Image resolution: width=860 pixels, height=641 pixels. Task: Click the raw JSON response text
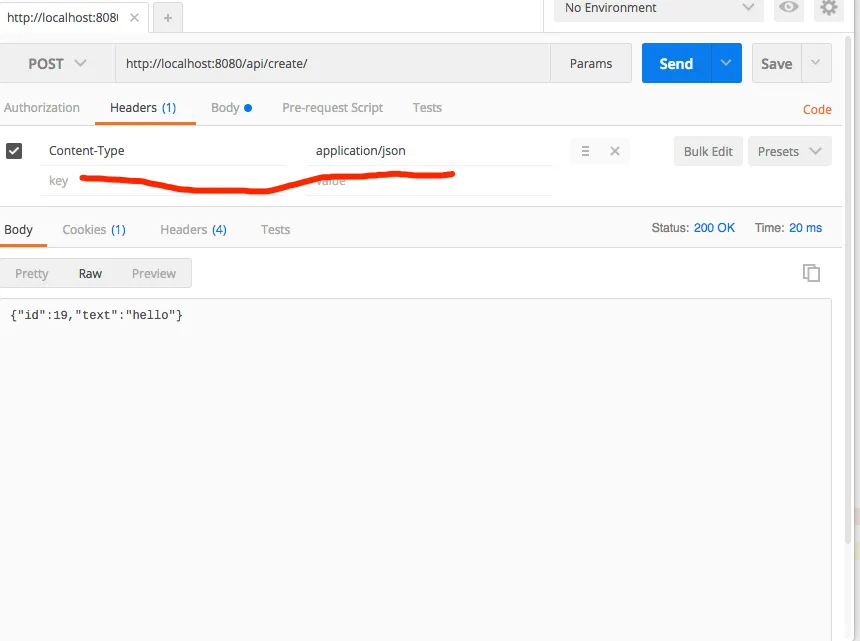tap(97, 315)
